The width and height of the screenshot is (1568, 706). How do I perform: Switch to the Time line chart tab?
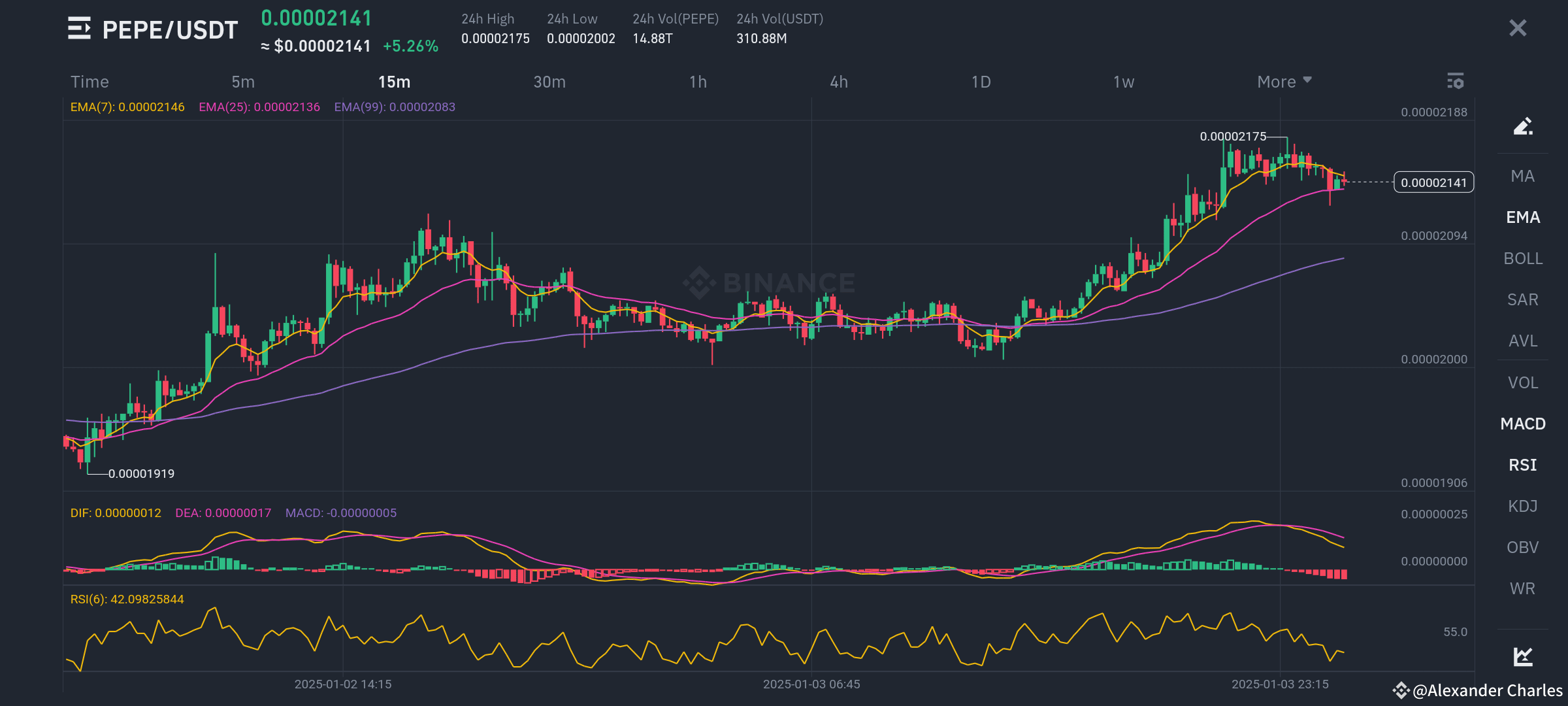[x=90, y=82]
